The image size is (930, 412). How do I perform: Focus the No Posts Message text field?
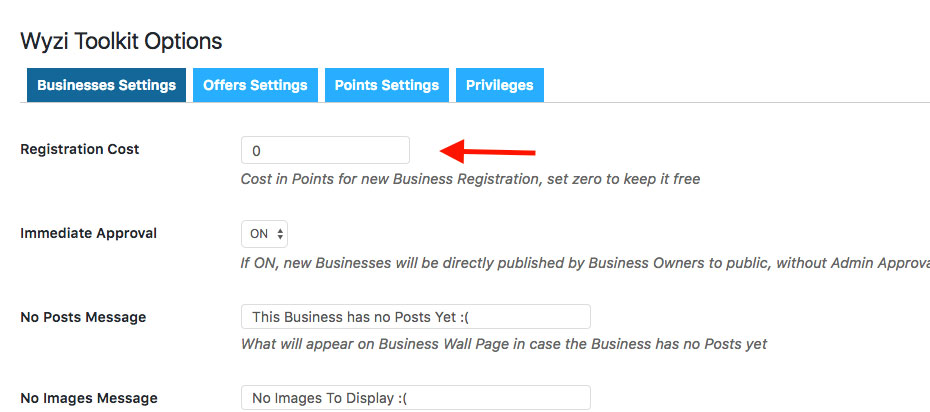415,317
